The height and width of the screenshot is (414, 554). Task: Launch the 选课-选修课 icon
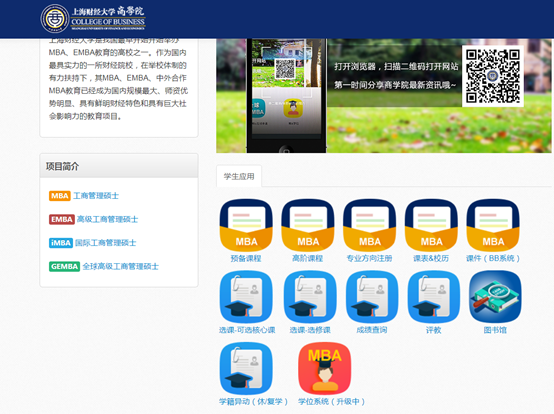pos(310,297)
